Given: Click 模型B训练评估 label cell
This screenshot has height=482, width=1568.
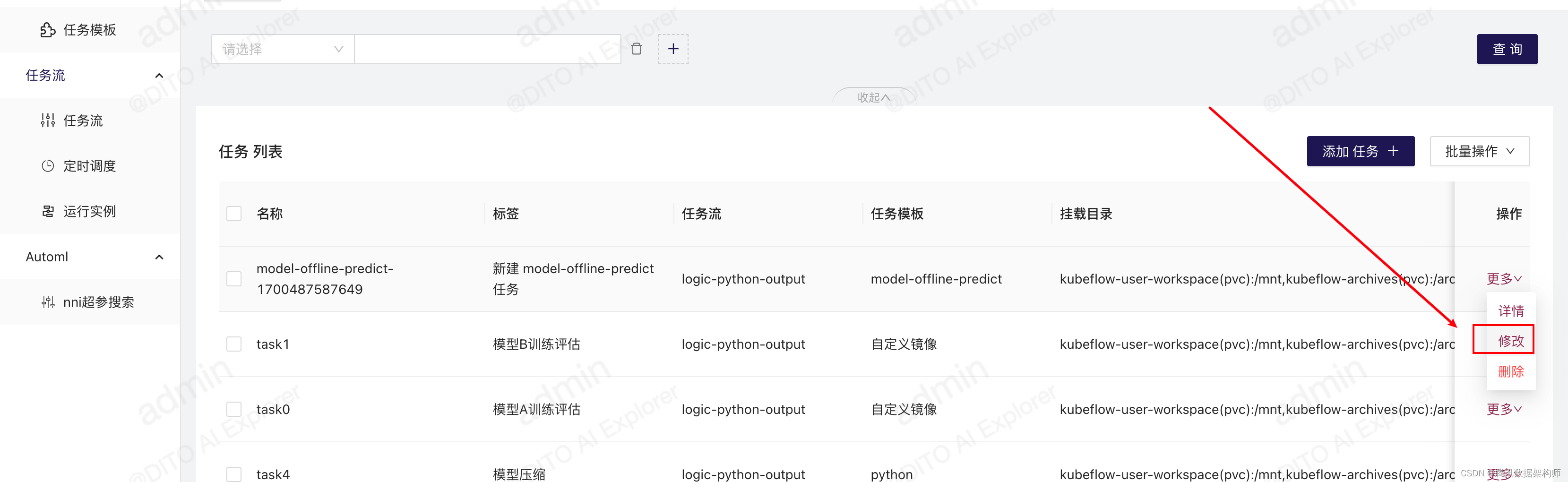Looking at the screenshot, I should (536, 344).
